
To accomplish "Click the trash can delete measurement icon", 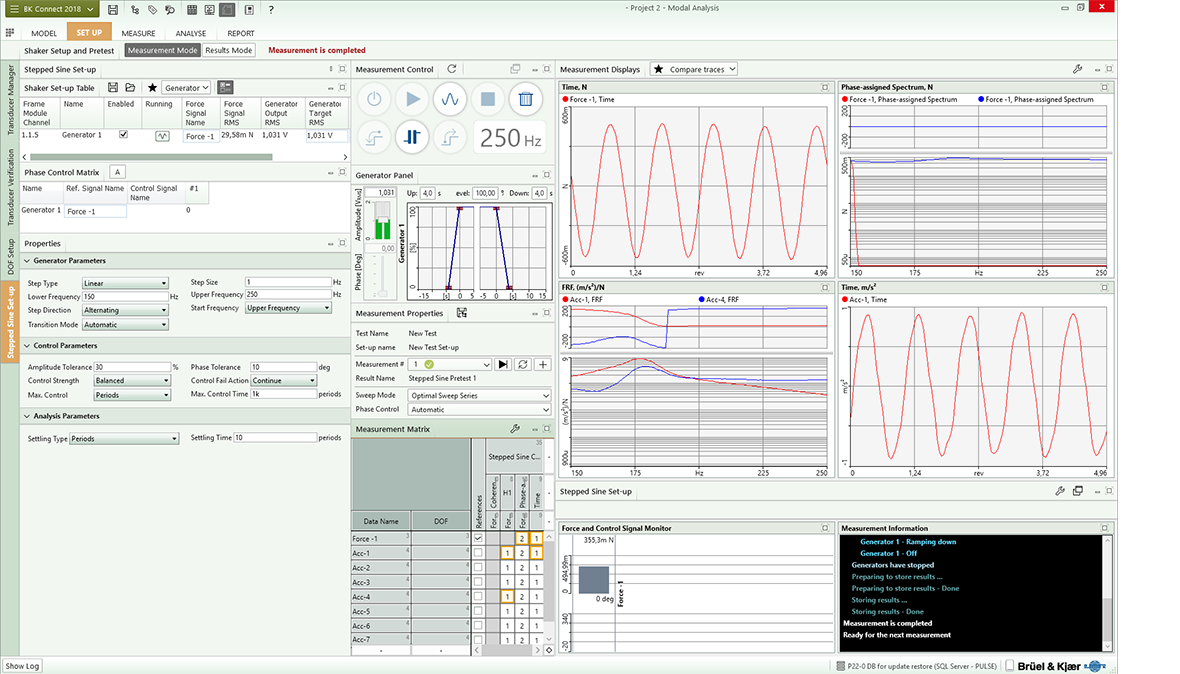I will click(x=525, y=100).
